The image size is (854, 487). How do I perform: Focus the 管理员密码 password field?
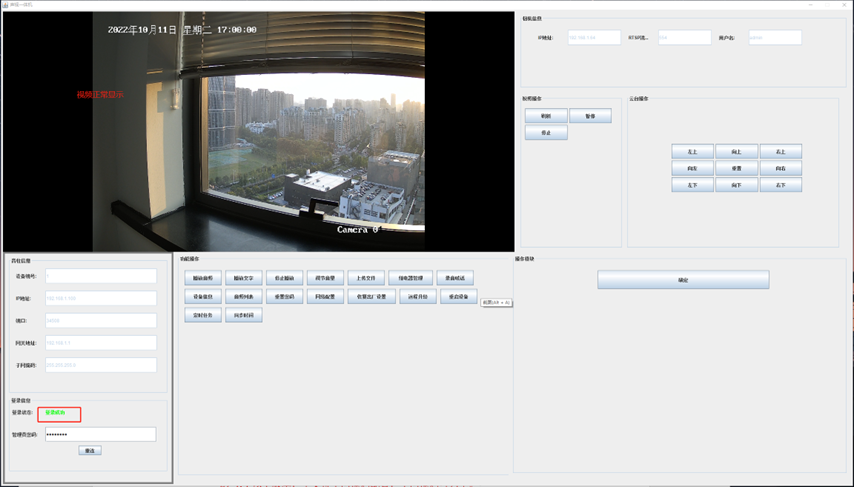tap(100, 434)
